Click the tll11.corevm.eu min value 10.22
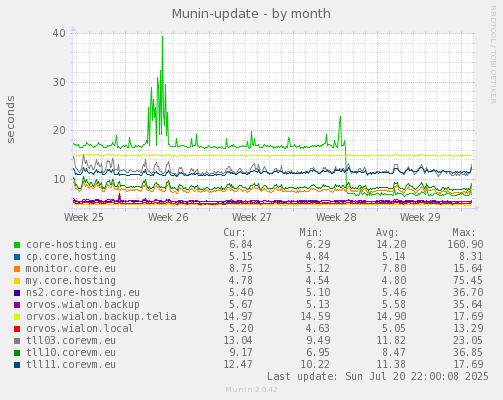Image resolution: width=503 pixels, height=400 pixels. (315, 364)
